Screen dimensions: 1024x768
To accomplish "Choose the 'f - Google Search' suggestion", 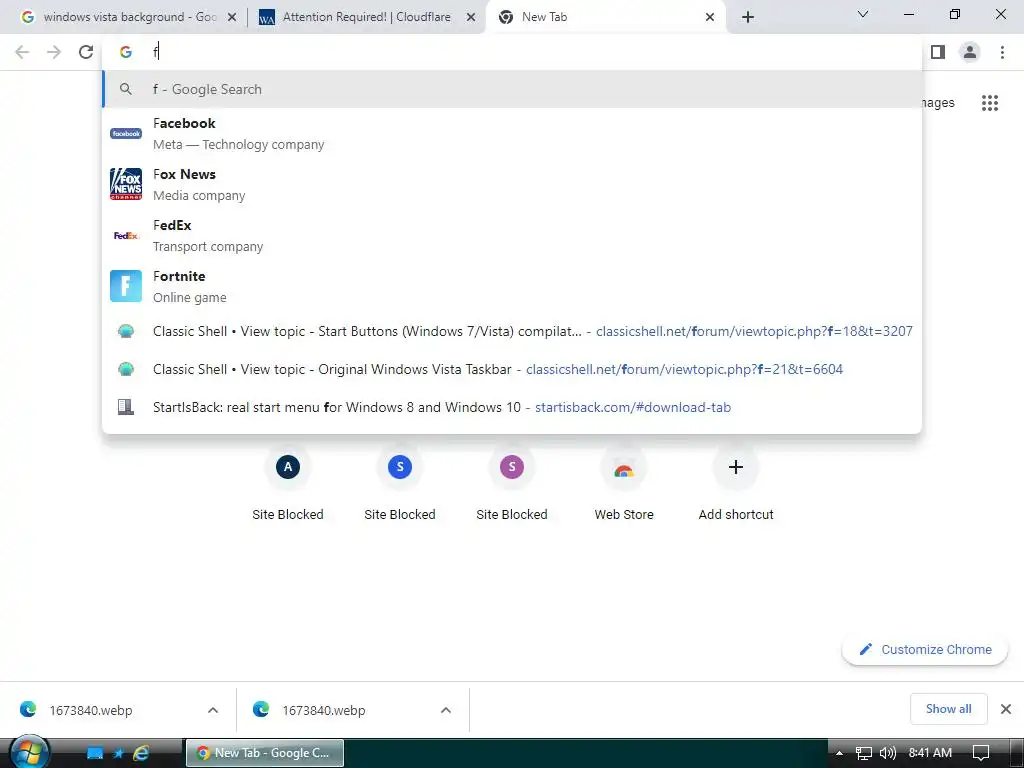I will click(512, 89).
